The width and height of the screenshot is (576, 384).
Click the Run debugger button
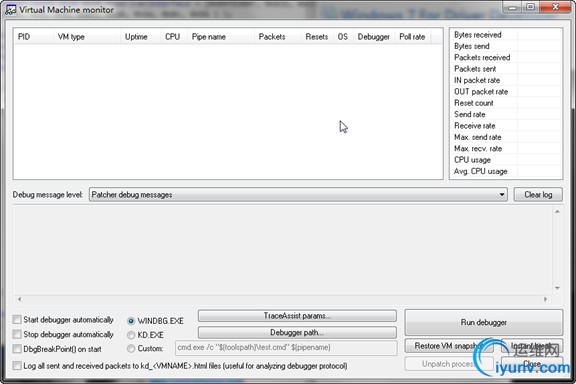click(x=483, y=322)
